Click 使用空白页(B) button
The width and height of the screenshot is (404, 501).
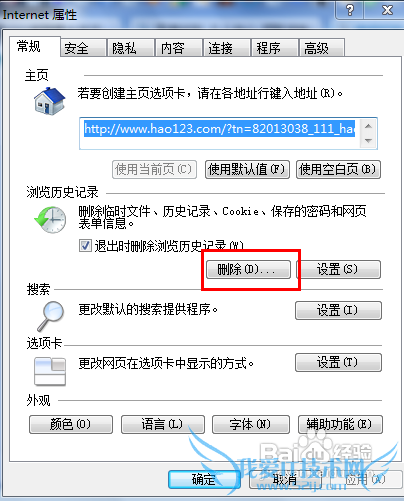pos(338,169)
